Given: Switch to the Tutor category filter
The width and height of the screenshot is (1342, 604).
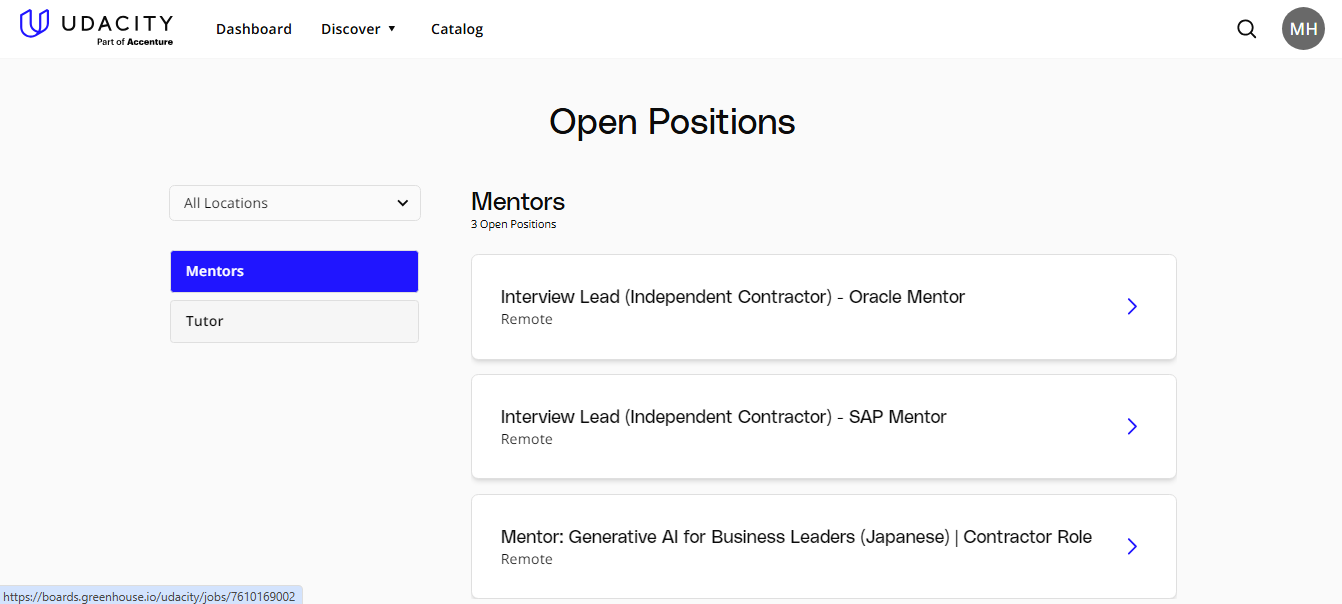Looking at the screenshot, I should click(x=294, y=320).
